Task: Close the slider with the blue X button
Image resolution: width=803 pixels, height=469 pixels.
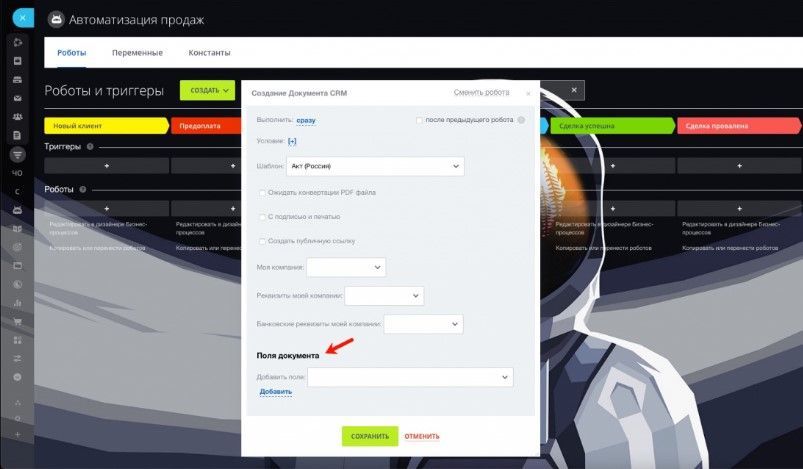Action: [x=23, y=17]
